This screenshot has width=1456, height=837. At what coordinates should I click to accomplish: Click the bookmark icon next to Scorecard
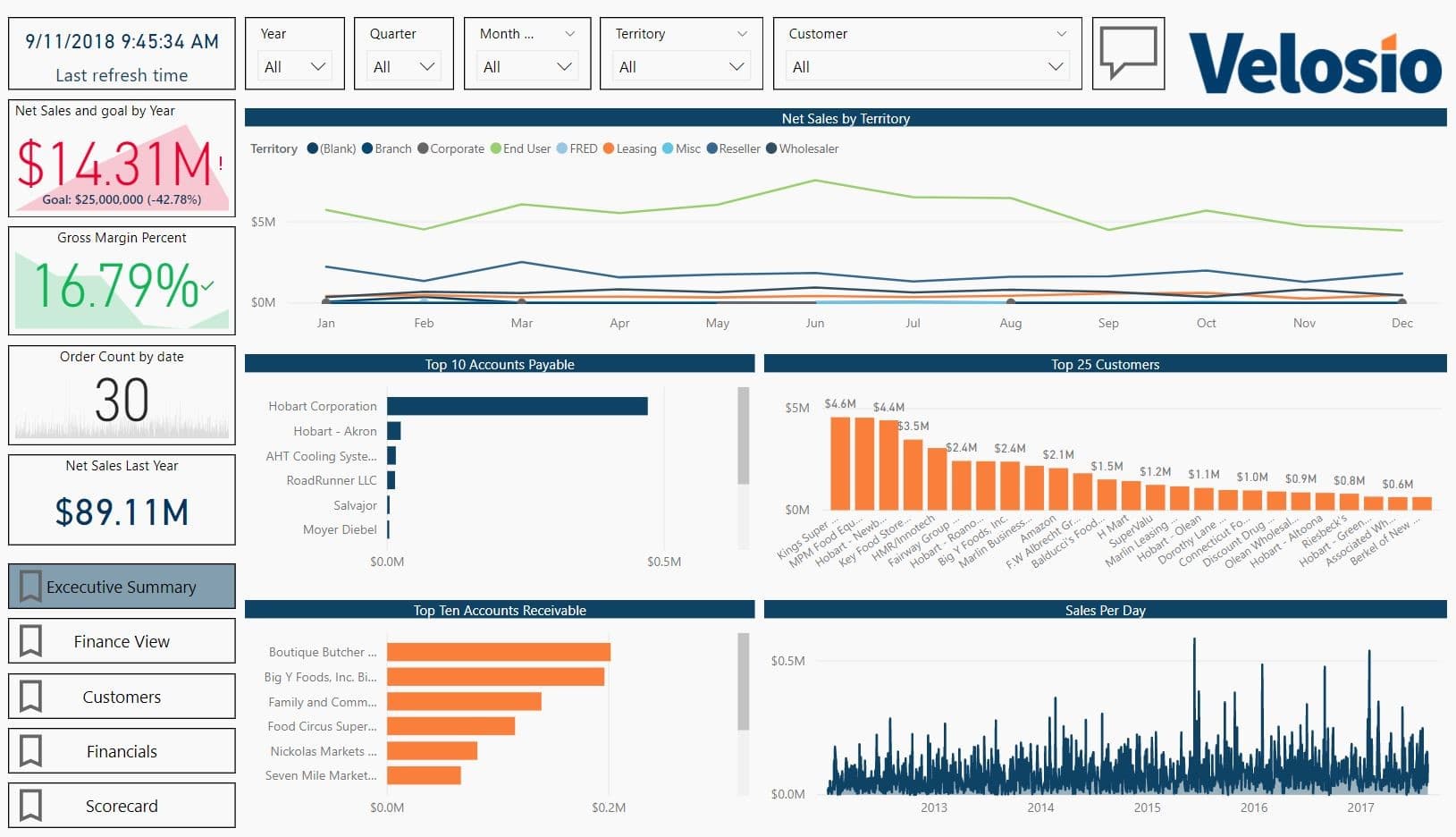(29, 805)
